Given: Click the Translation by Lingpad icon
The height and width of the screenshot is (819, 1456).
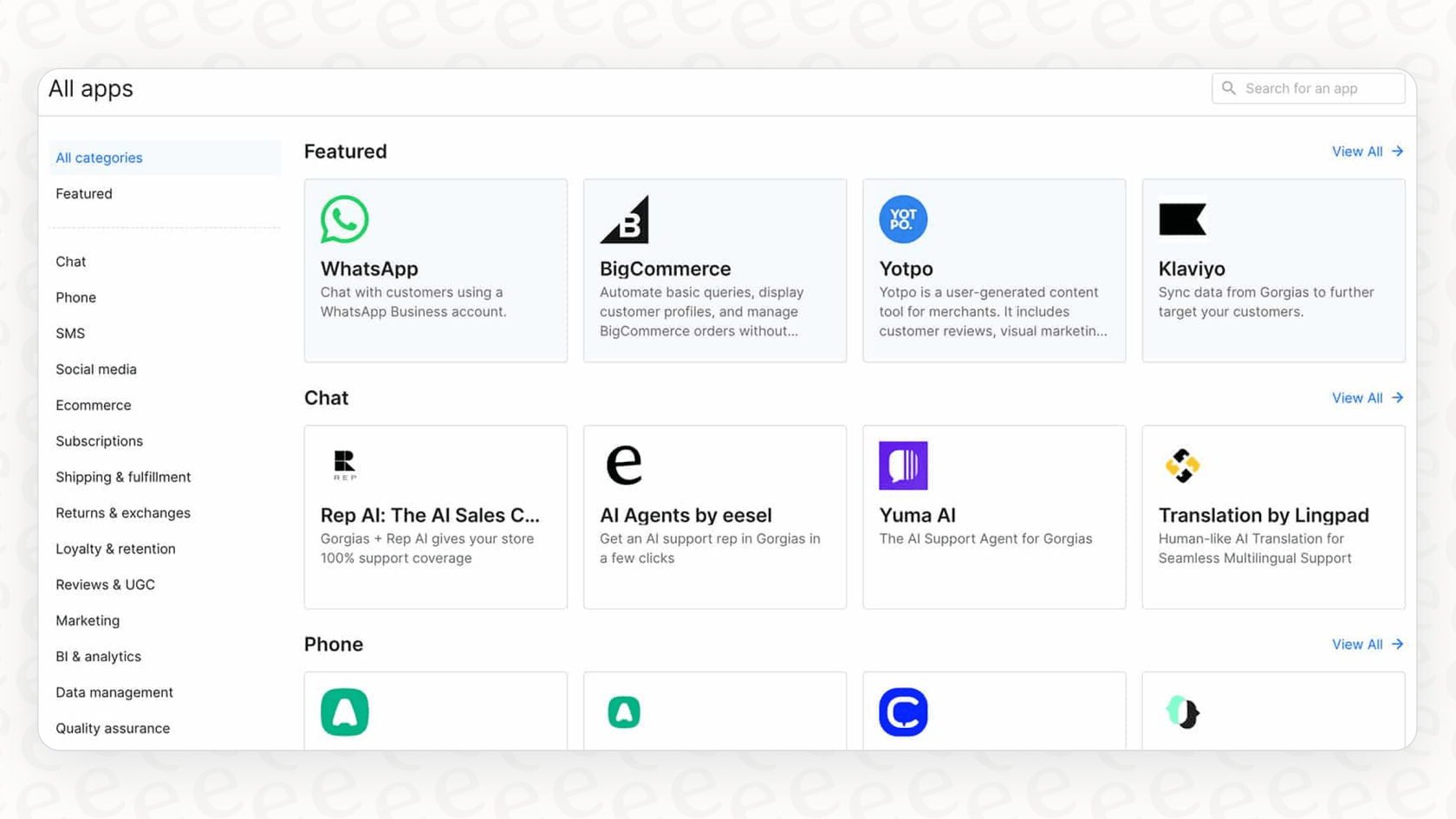Looking at the screenshot, I should click(1182, 465).
